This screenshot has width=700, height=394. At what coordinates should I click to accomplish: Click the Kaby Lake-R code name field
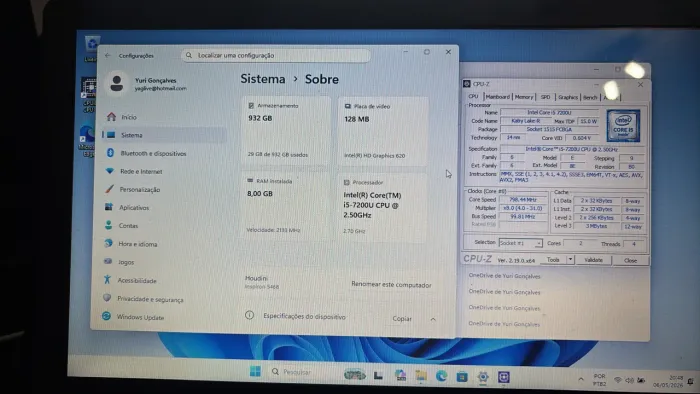pyautogui.click(x=525, y=121)
